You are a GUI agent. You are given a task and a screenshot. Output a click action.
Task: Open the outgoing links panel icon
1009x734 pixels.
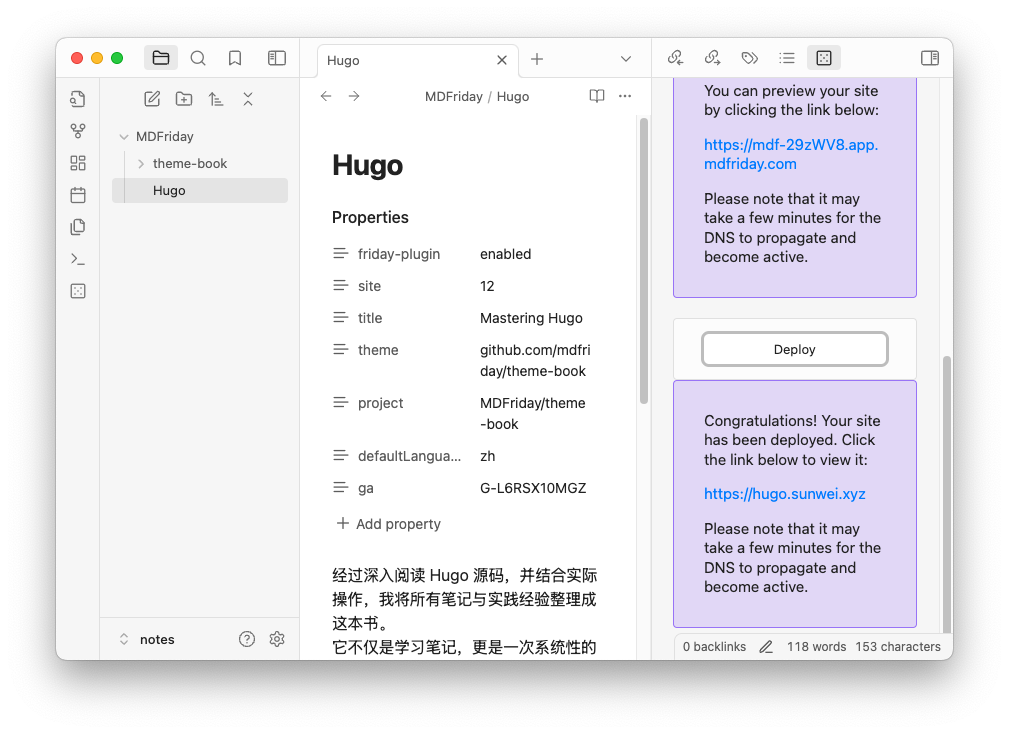coord(712,58)
